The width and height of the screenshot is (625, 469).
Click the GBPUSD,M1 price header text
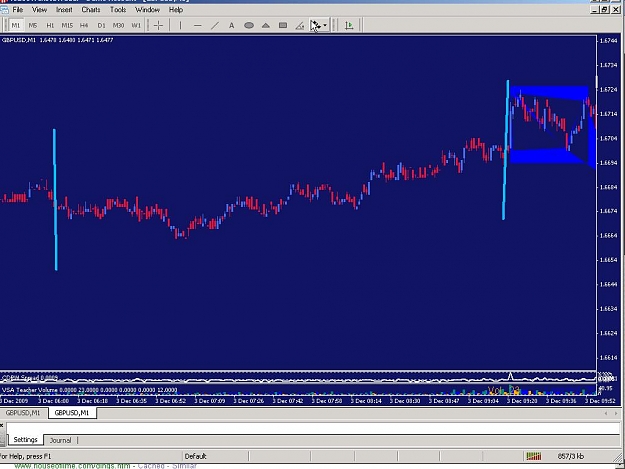pyautogui.click(x=57, y=40)
